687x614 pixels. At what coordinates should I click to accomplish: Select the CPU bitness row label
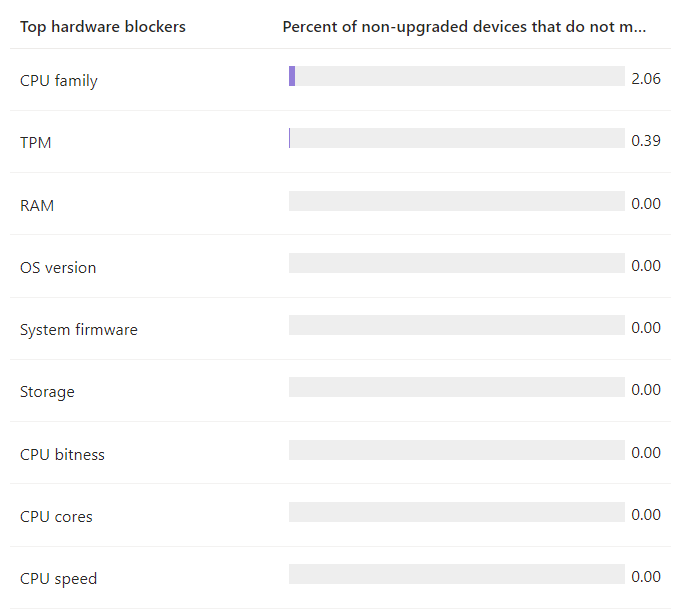click(62, 454)
